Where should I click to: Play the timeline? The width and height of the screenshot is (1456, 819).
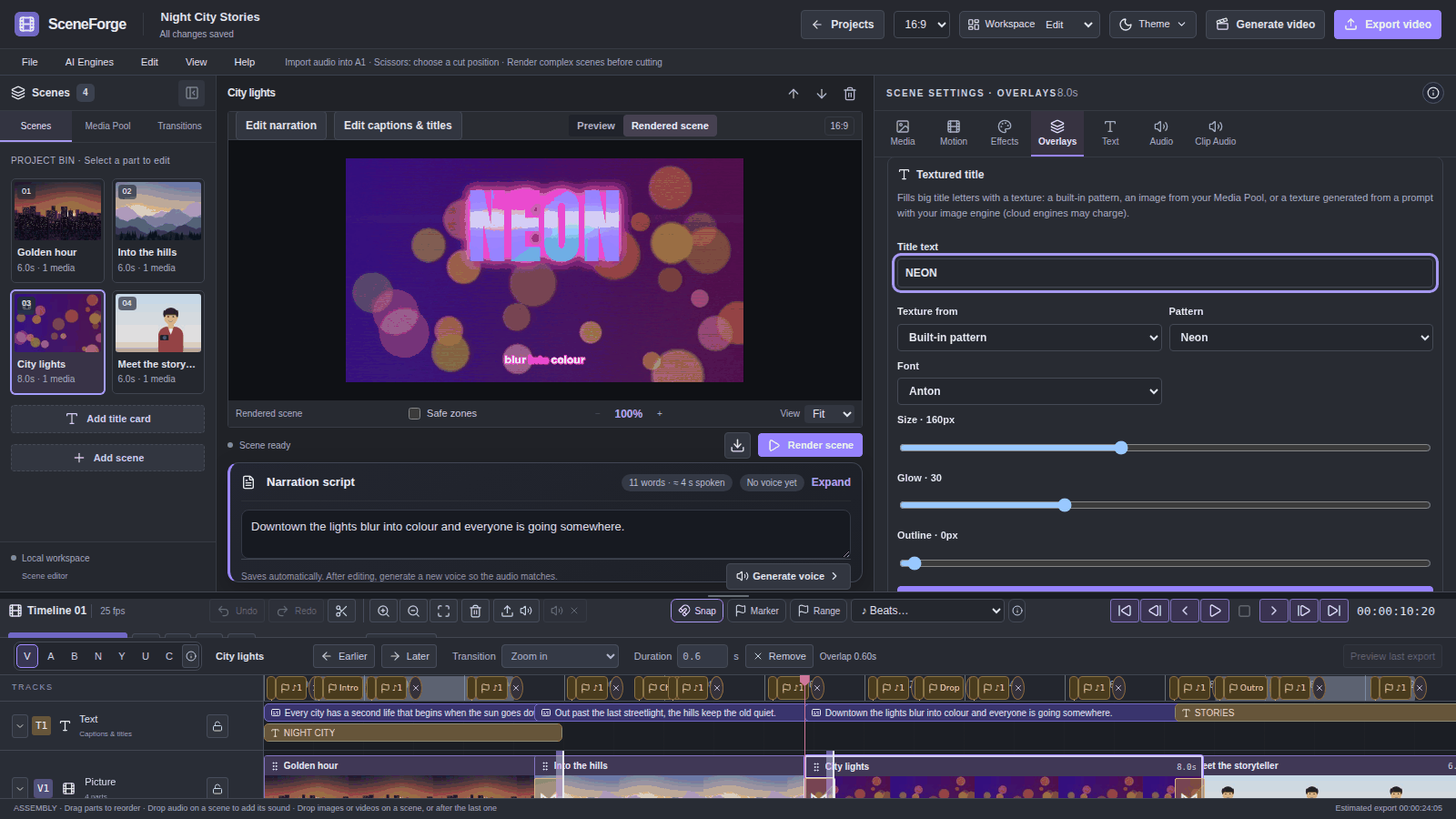(x=1215, y=611)
